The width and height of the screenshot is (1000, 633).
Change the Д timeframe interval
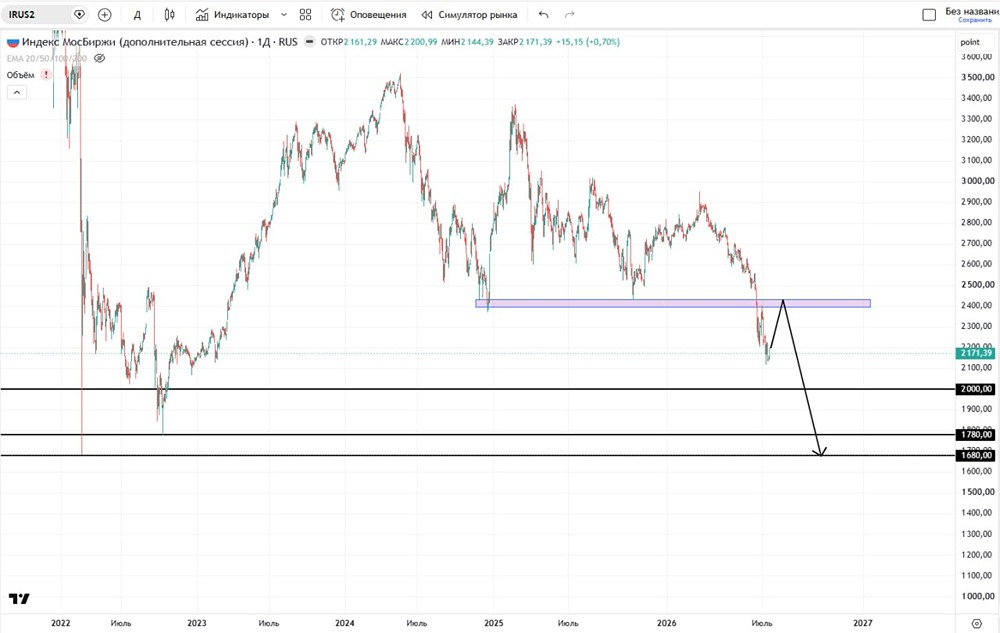[136, 15]
